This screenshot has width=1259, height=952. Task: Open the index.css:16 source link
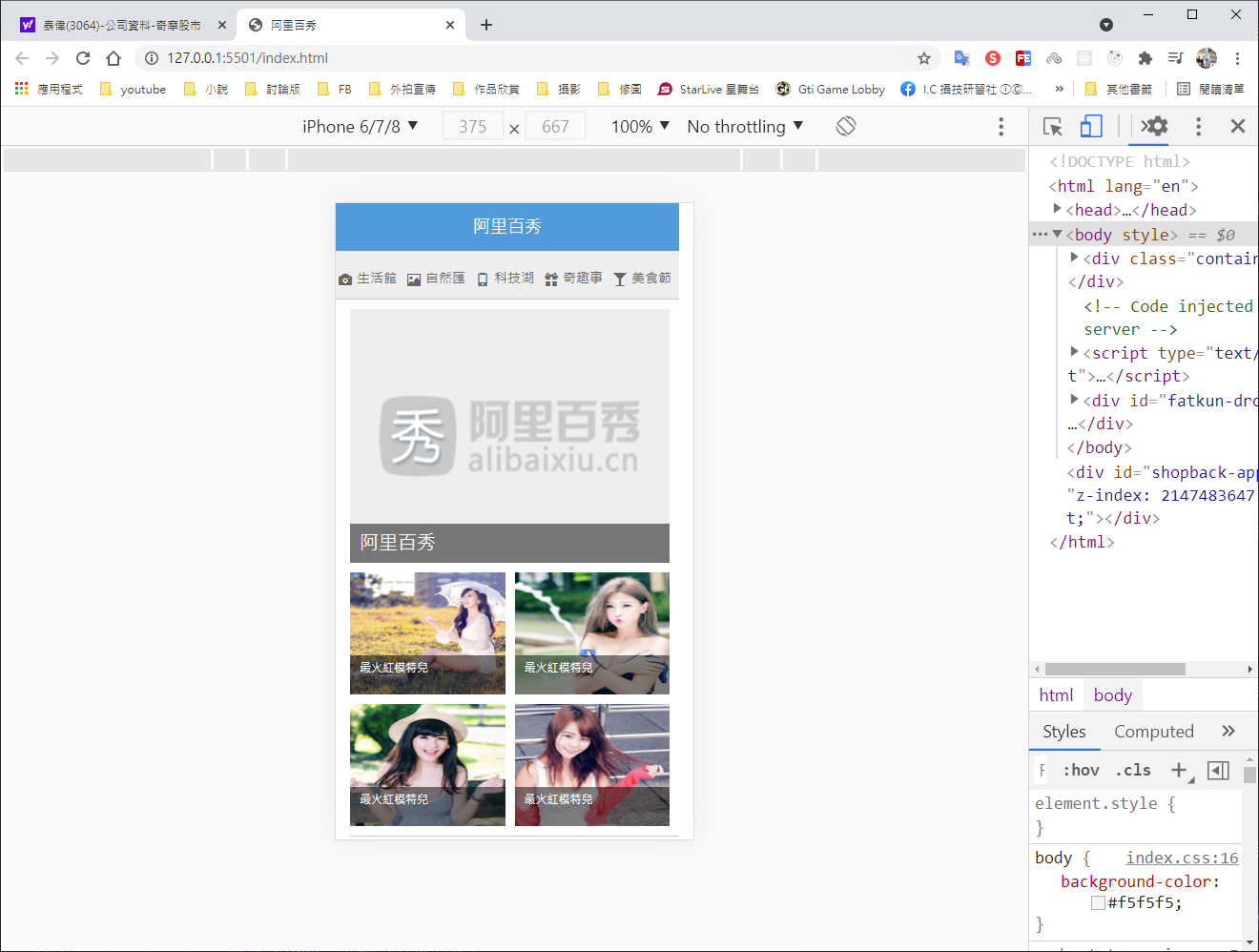(1182, 858)
